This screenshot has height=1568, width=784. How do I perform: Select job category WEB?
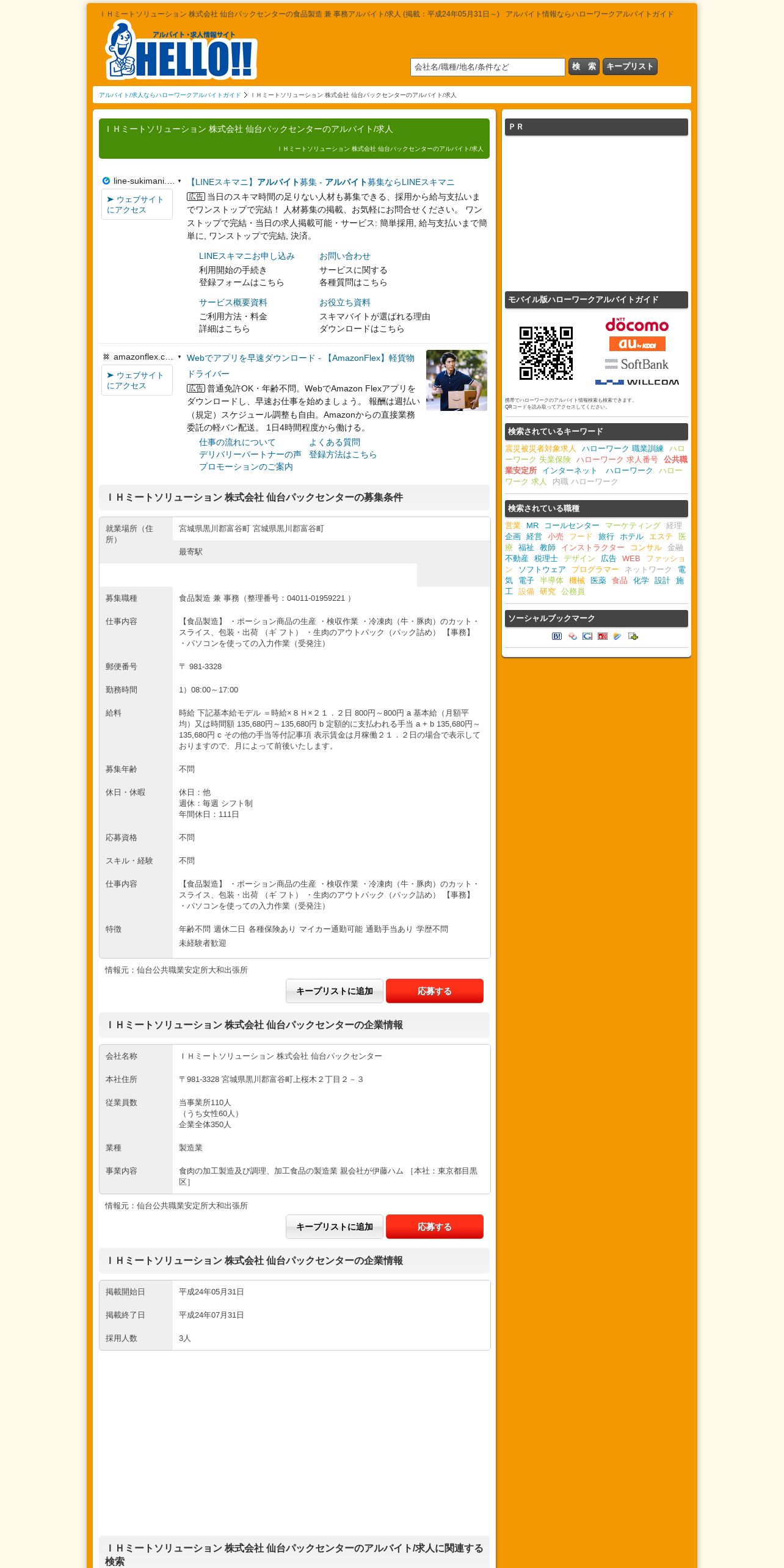point(631,559)
